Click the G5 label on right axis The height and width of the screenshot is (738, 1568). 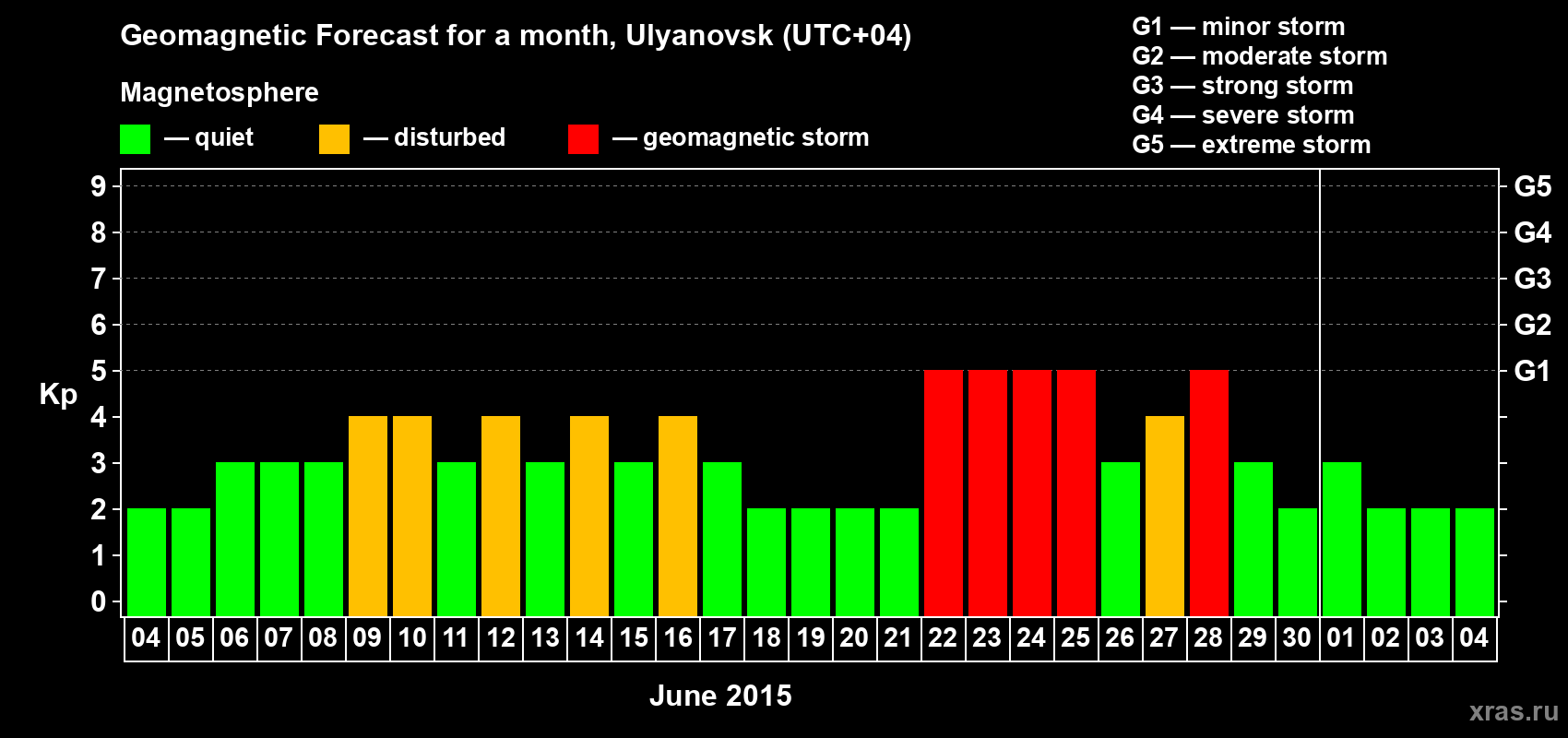[1532, 186]
